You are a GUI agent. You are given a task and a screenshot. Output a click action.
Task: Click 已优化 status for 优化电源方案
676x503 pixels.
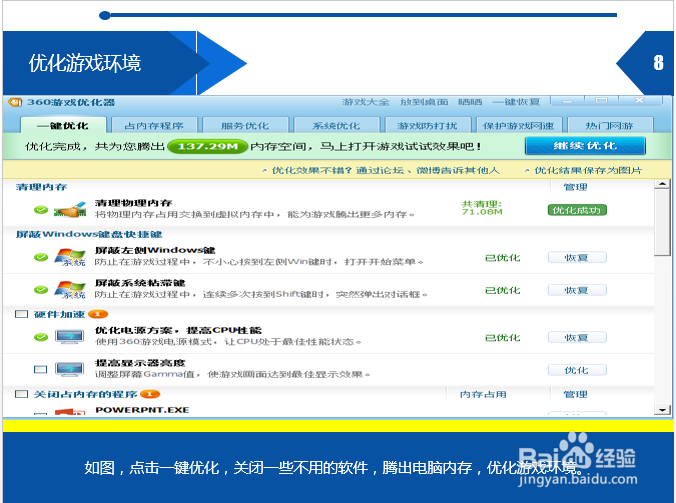tap(503, 337)
